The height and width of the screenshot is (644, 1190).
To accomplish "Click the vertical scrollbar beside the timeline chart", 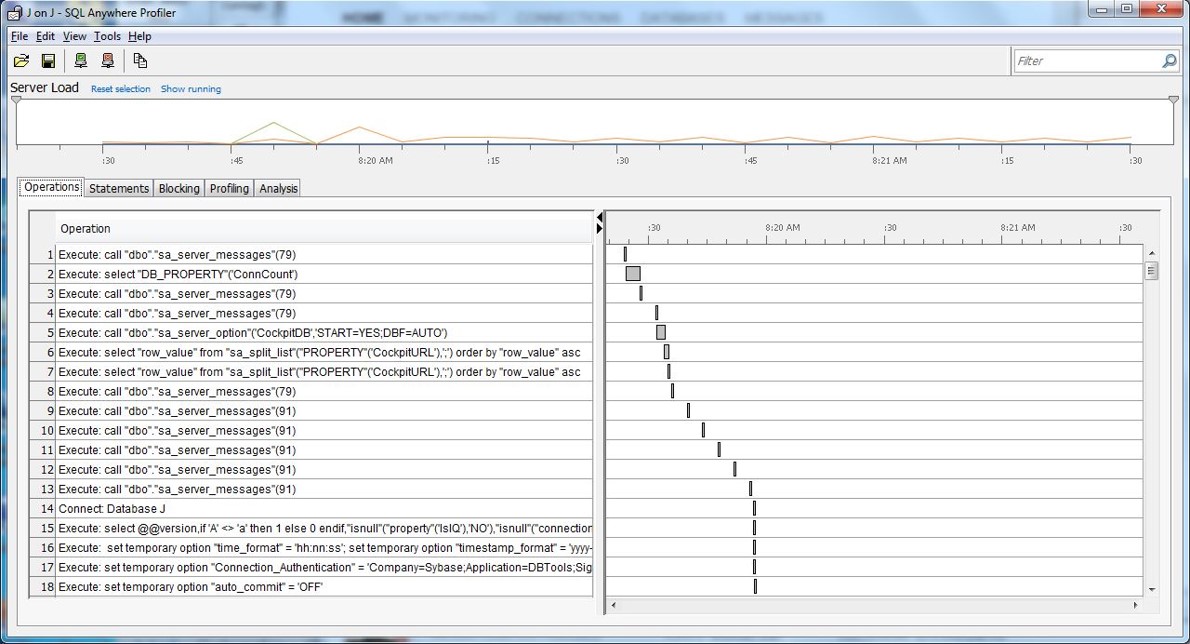I will [x=1152, y=270].
